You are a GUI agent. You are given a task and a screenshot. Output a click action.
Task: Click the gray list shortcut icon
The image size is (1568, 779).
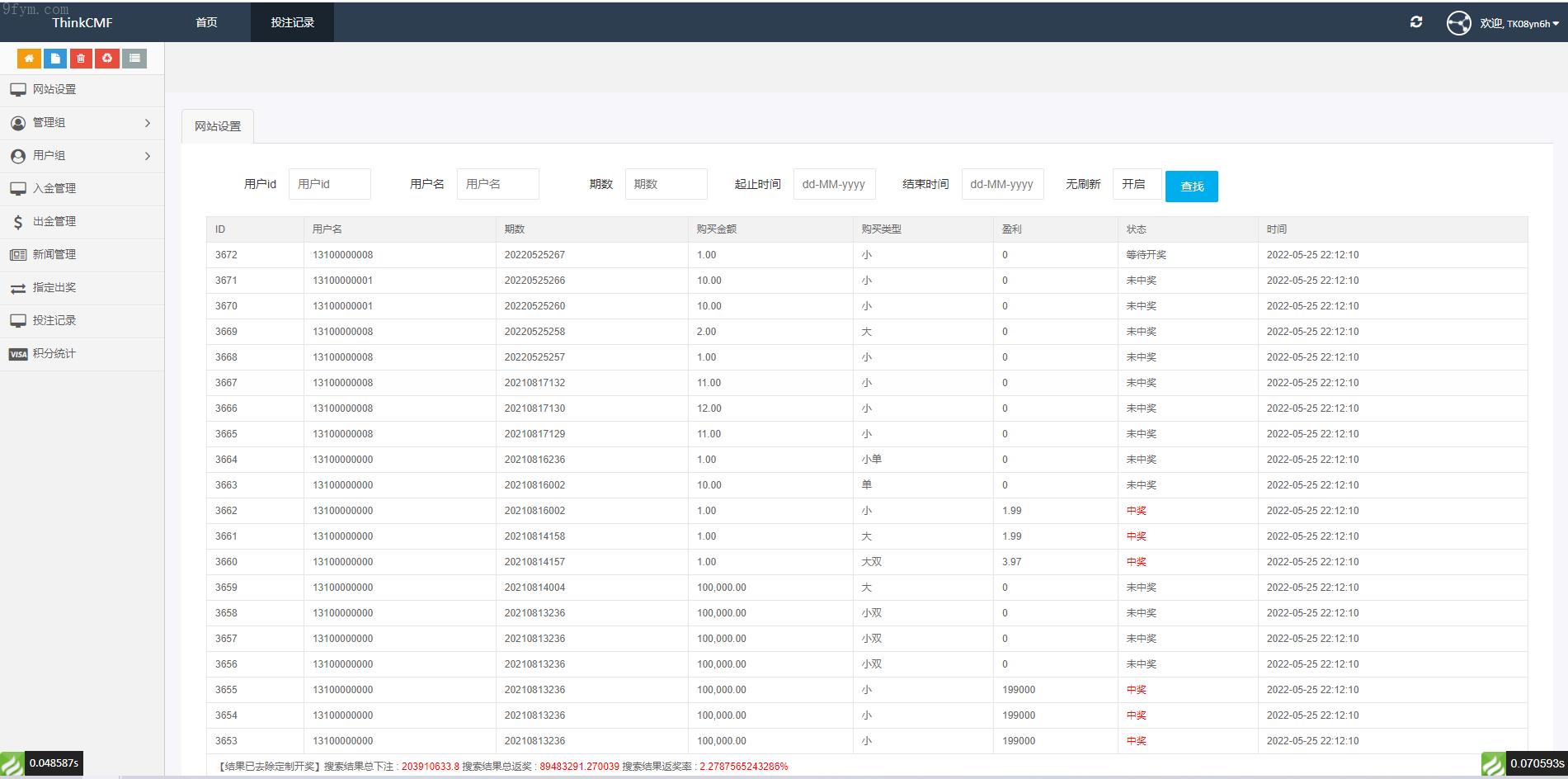click(134, 58)
